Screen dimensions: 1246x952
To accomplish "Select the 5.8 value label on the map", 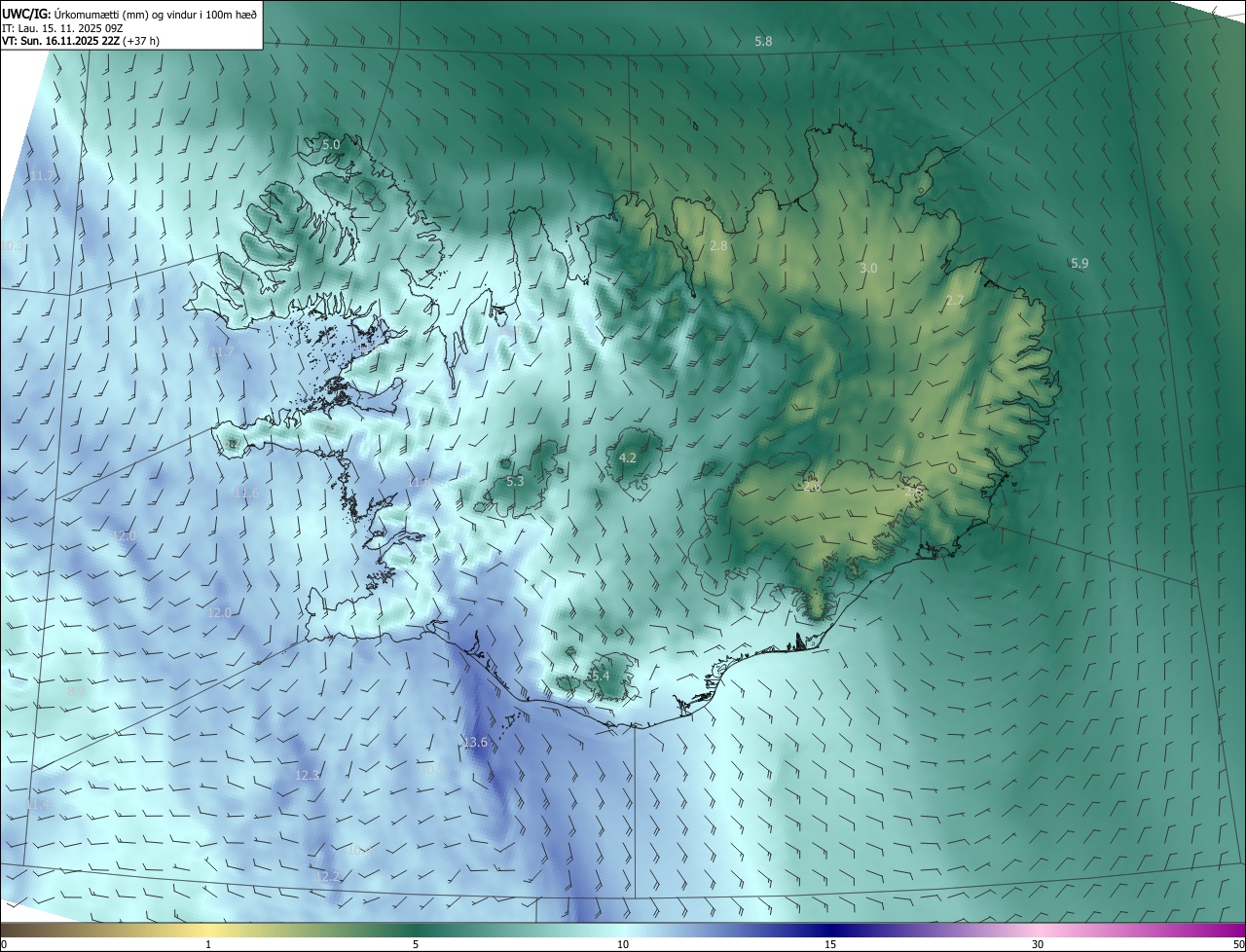I will coord(763,42).
